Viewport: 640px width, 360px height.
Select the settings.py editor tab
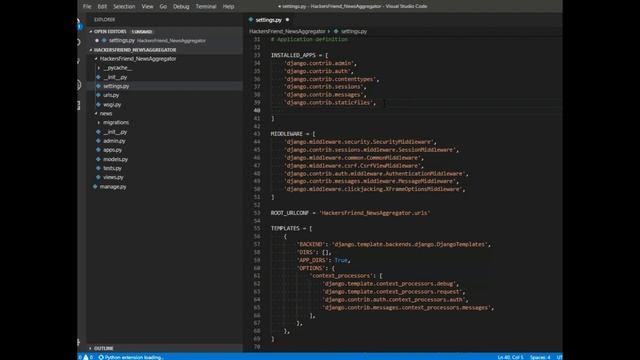click(x=268, y=20)
